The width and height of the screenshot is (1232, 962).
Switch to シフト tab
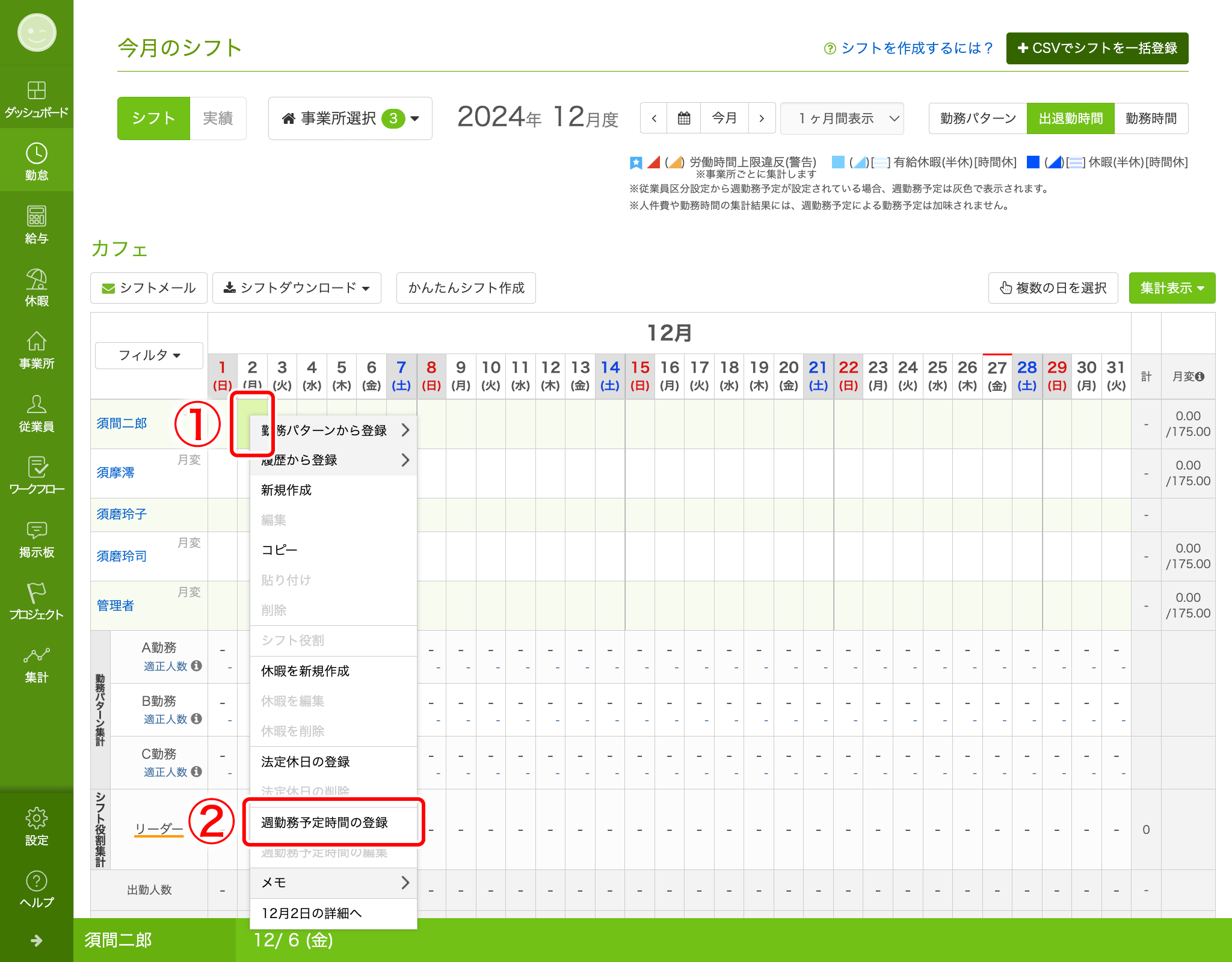pyautogui.click(x=153, y=118)
